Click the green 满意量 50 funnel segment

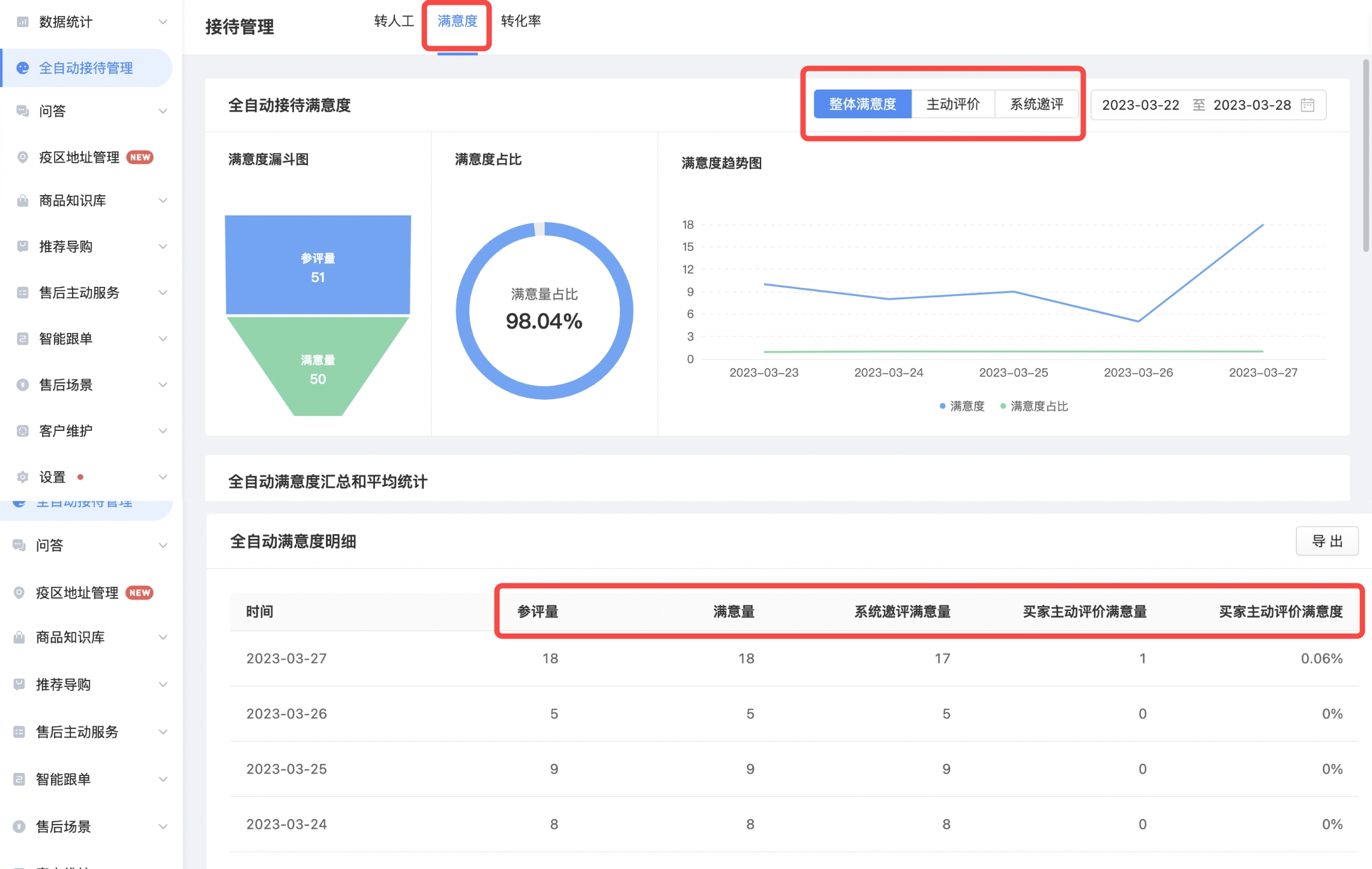[x=318, y=366]
